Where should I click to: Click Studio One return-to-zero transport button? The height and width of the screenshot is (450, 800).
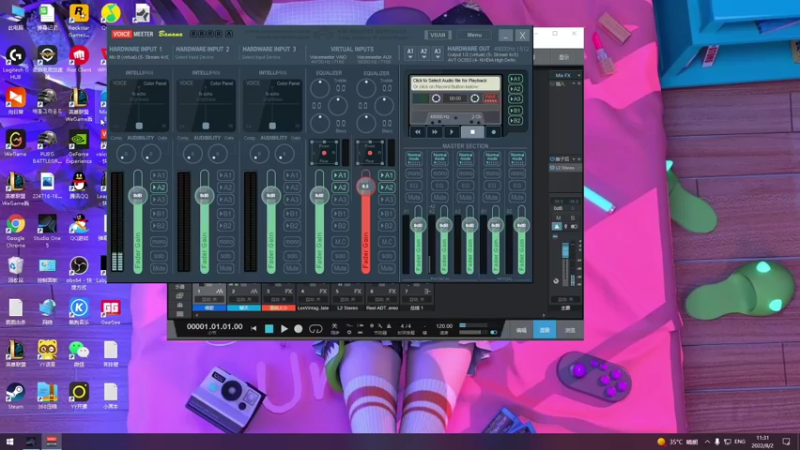[254, 329]
